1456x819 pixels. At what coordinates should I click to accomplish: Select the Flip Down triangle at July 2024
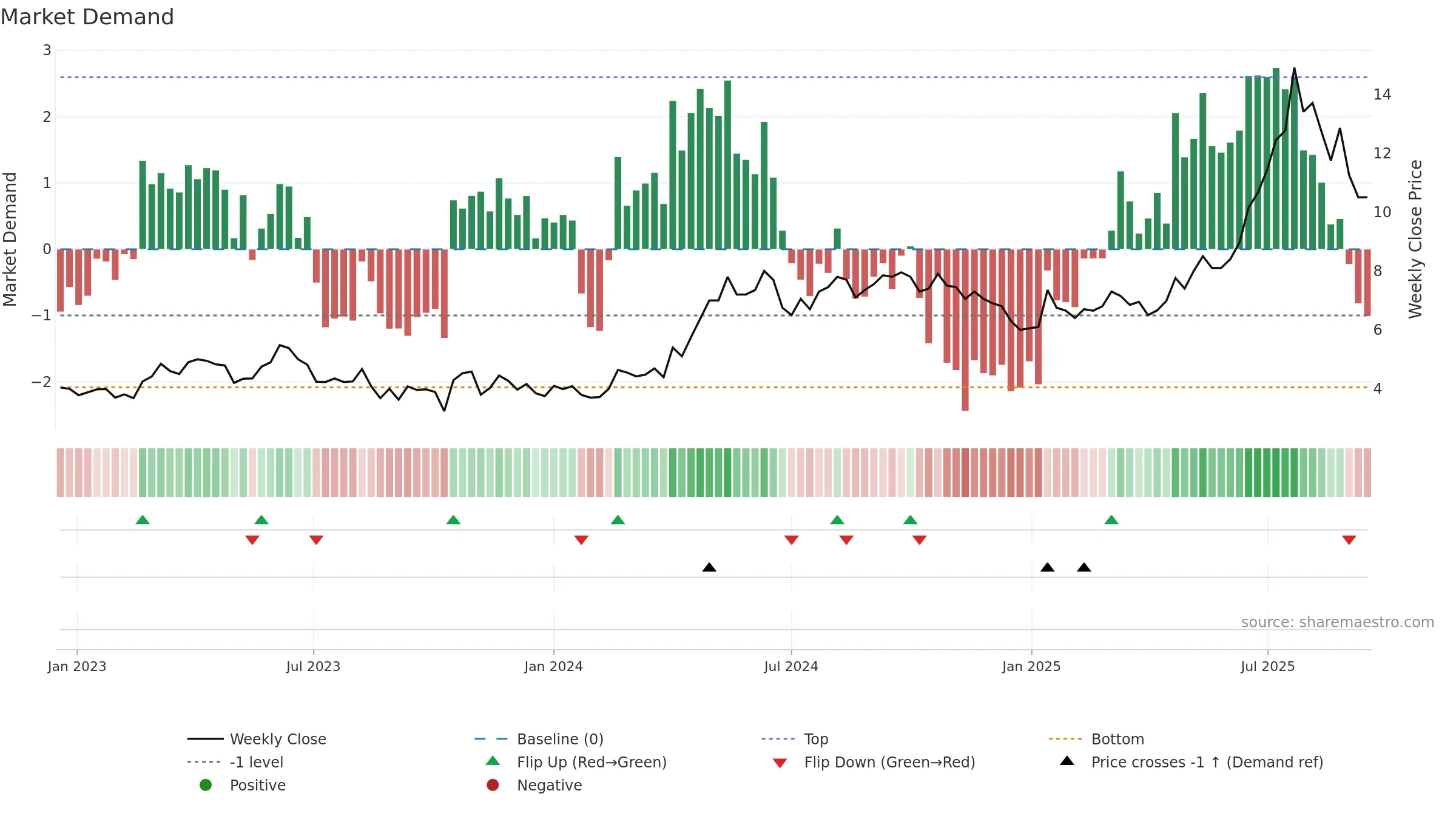(x=791, y=540)
